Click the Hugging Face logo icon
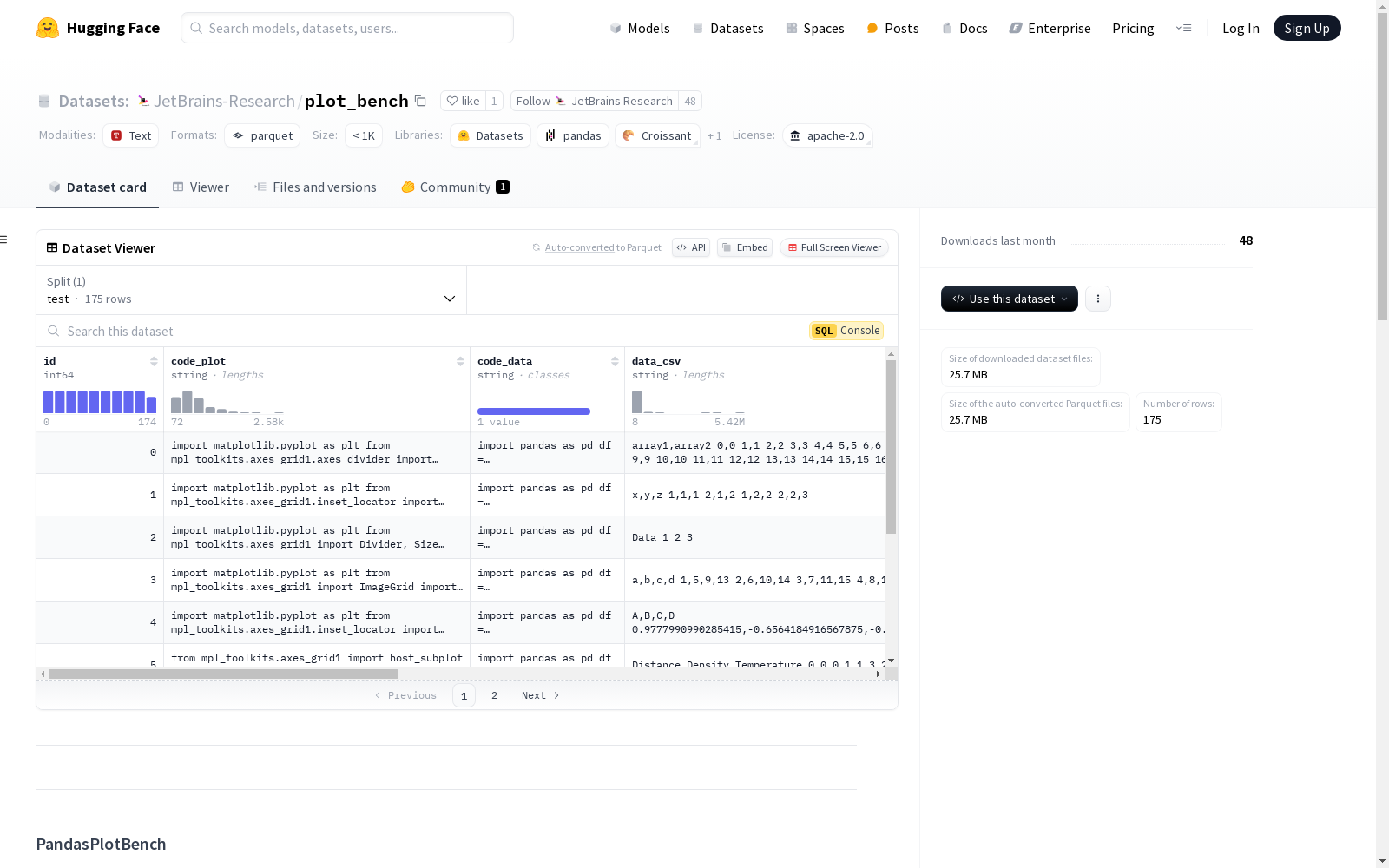The image size is (1389, 868). [48, 28]
